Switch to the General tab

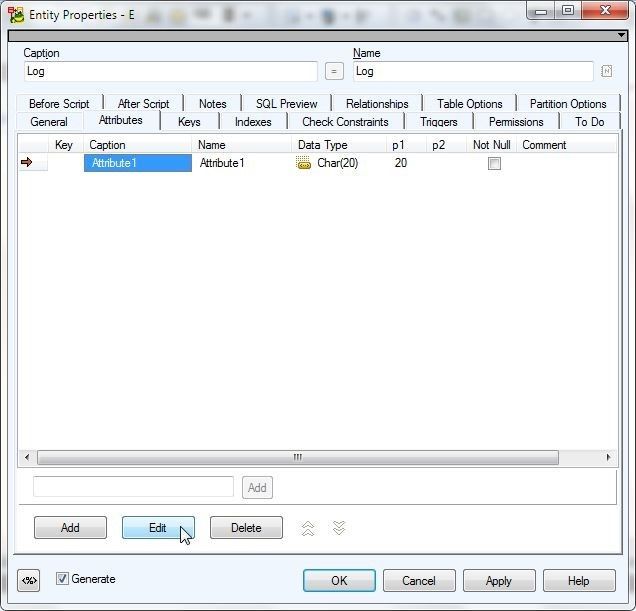click(x=49, y=122)
